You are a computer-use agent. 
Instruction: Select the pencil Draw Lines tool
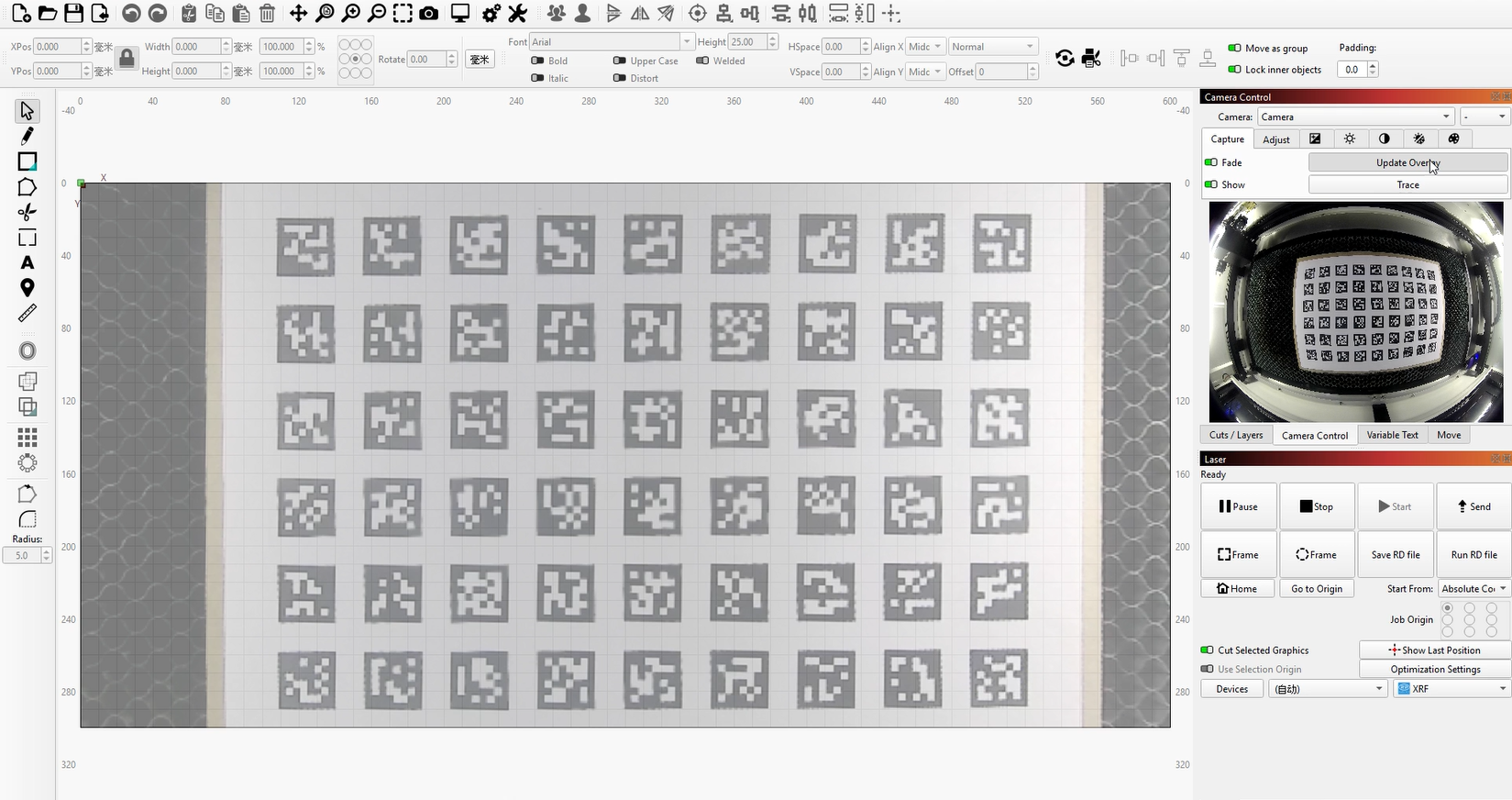pyautogui.click(x=27, y=137)
